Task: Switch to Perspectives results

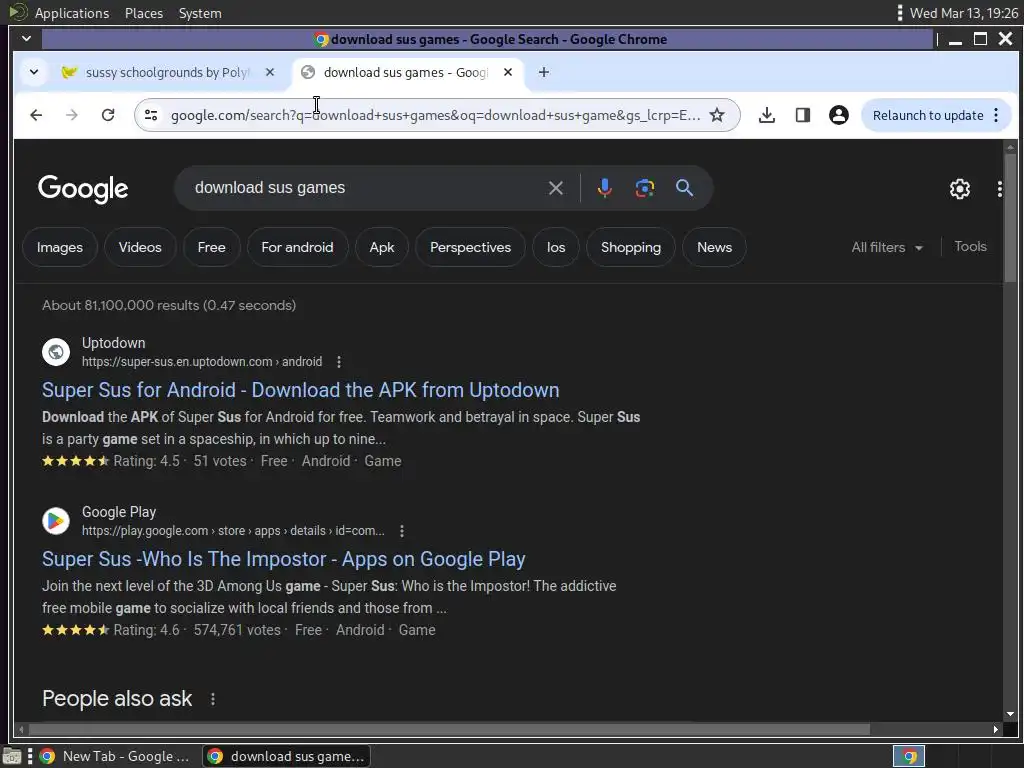Action: coord(470,248)
